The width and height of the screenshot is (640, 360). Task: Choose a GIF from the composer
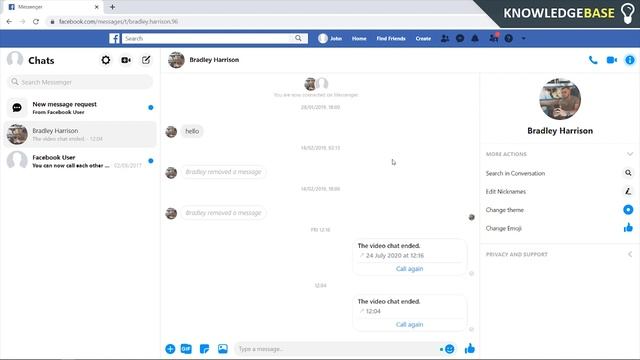[186, 349]
